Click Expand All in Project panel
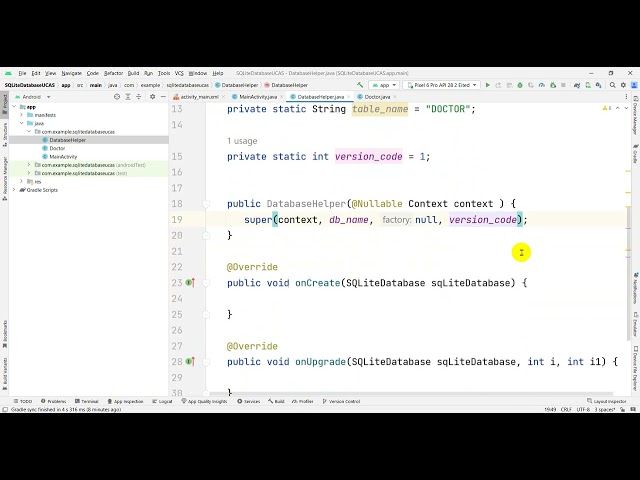The image size is (640, 480). [x=128, y=97]
